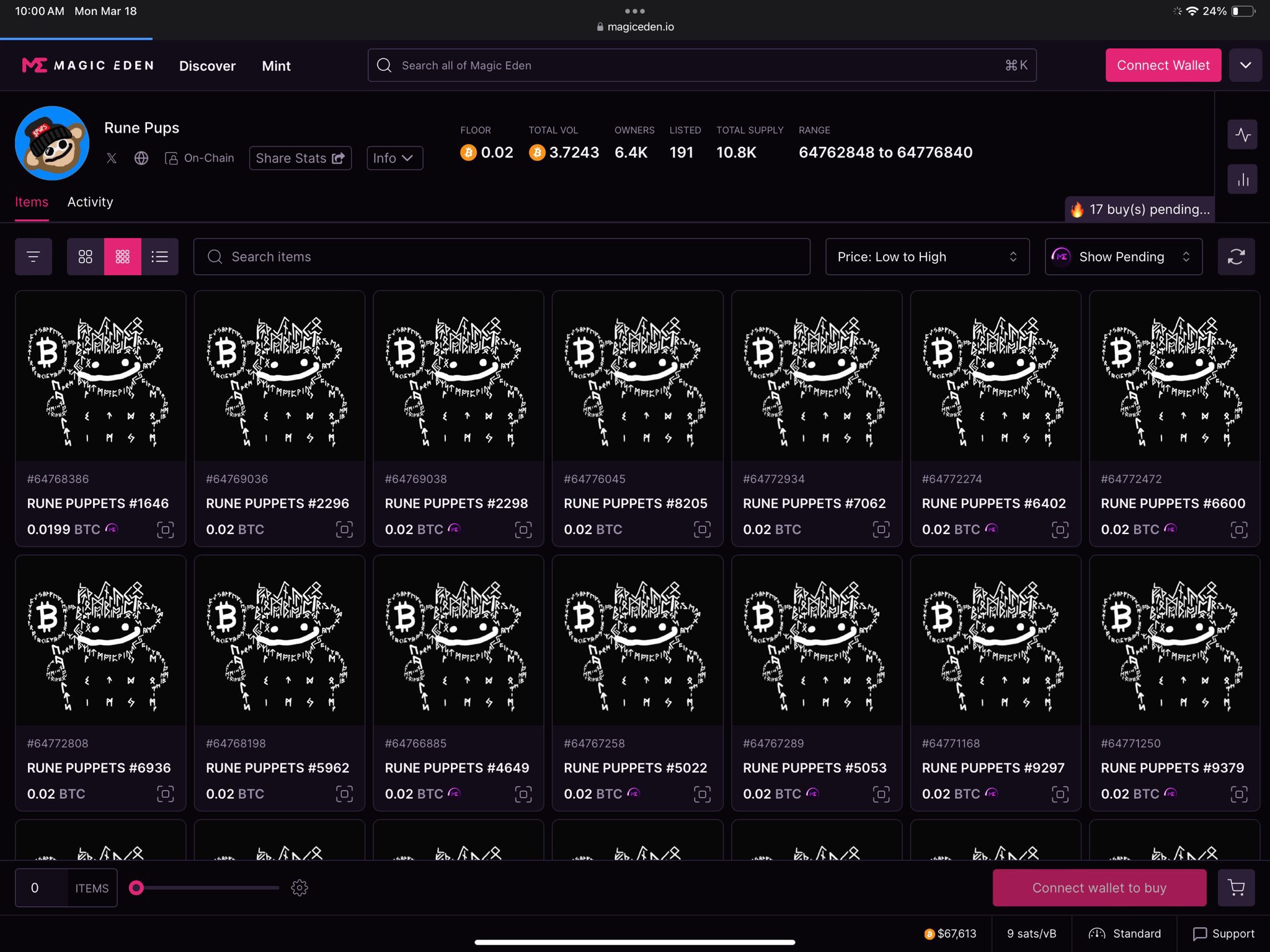The width and height of the screenshot is (1270, 952).
Task: Open the Standard fee rate selector
Action: pos(1125,933)
